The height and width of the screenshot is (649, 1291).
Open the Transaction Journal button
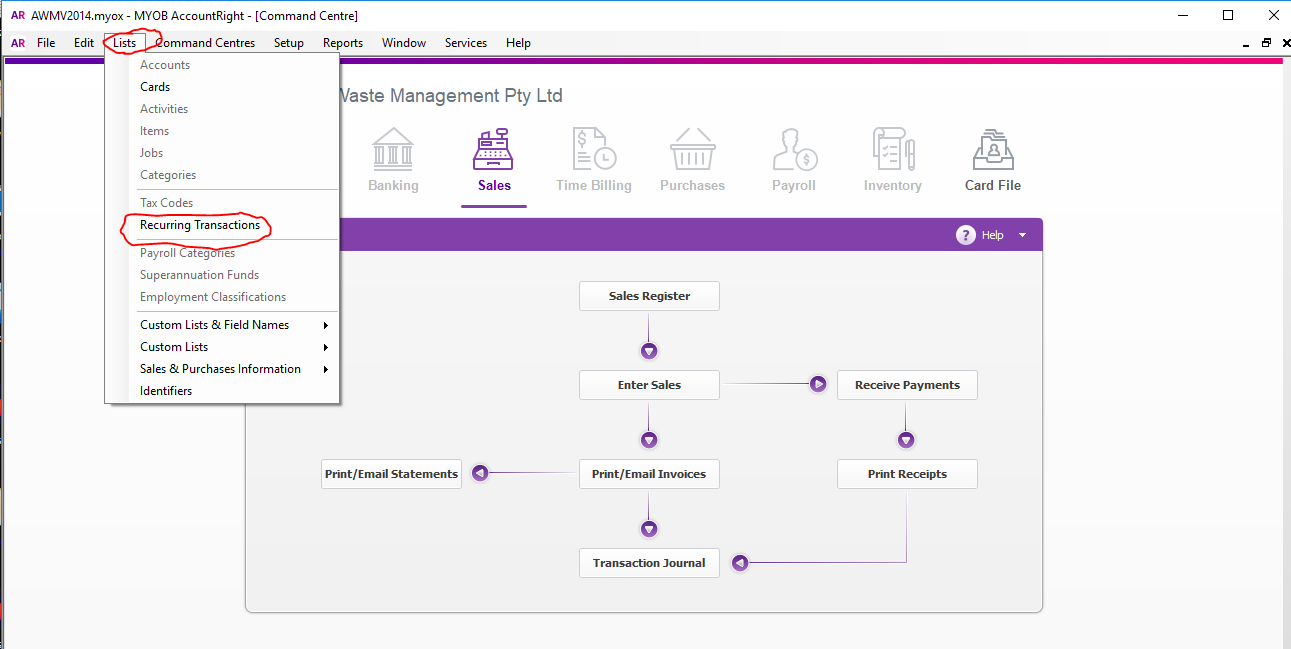click(x=649, y=563)
